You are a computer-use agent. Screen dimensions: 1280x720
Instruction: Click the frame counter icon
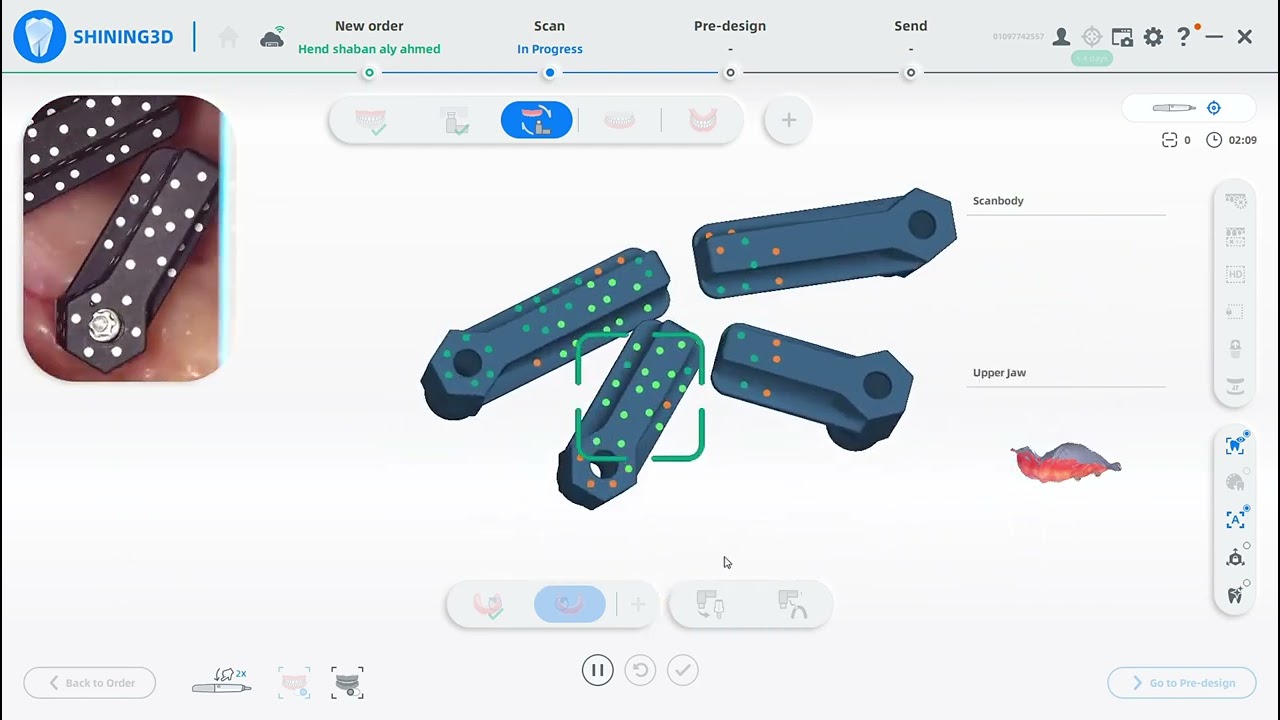point(1169,140)
